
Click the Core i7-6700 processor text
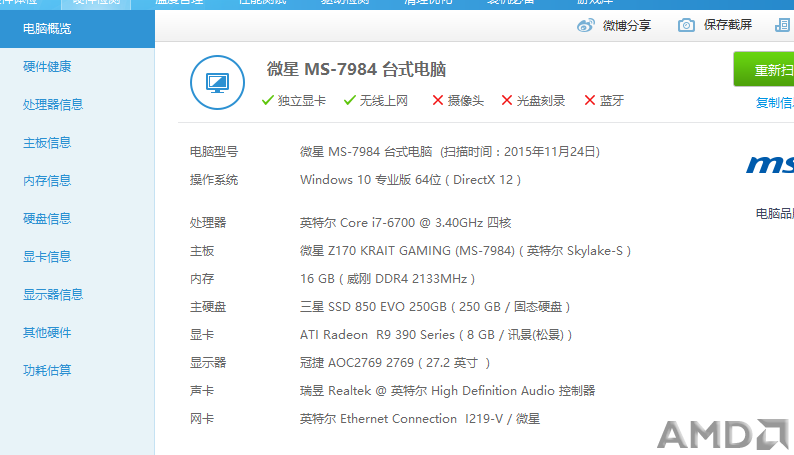pyautogui.click(x=406, y=223)
